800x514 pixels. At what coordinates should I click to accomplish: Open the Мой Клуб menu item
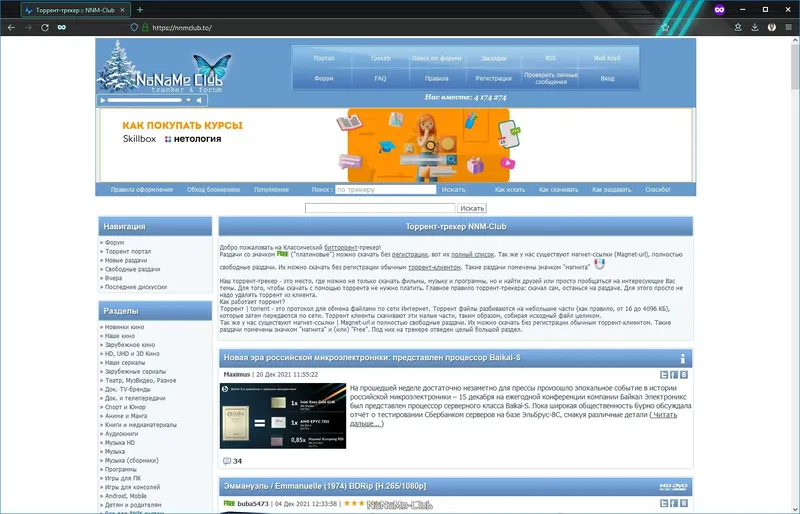pos(607,58)
